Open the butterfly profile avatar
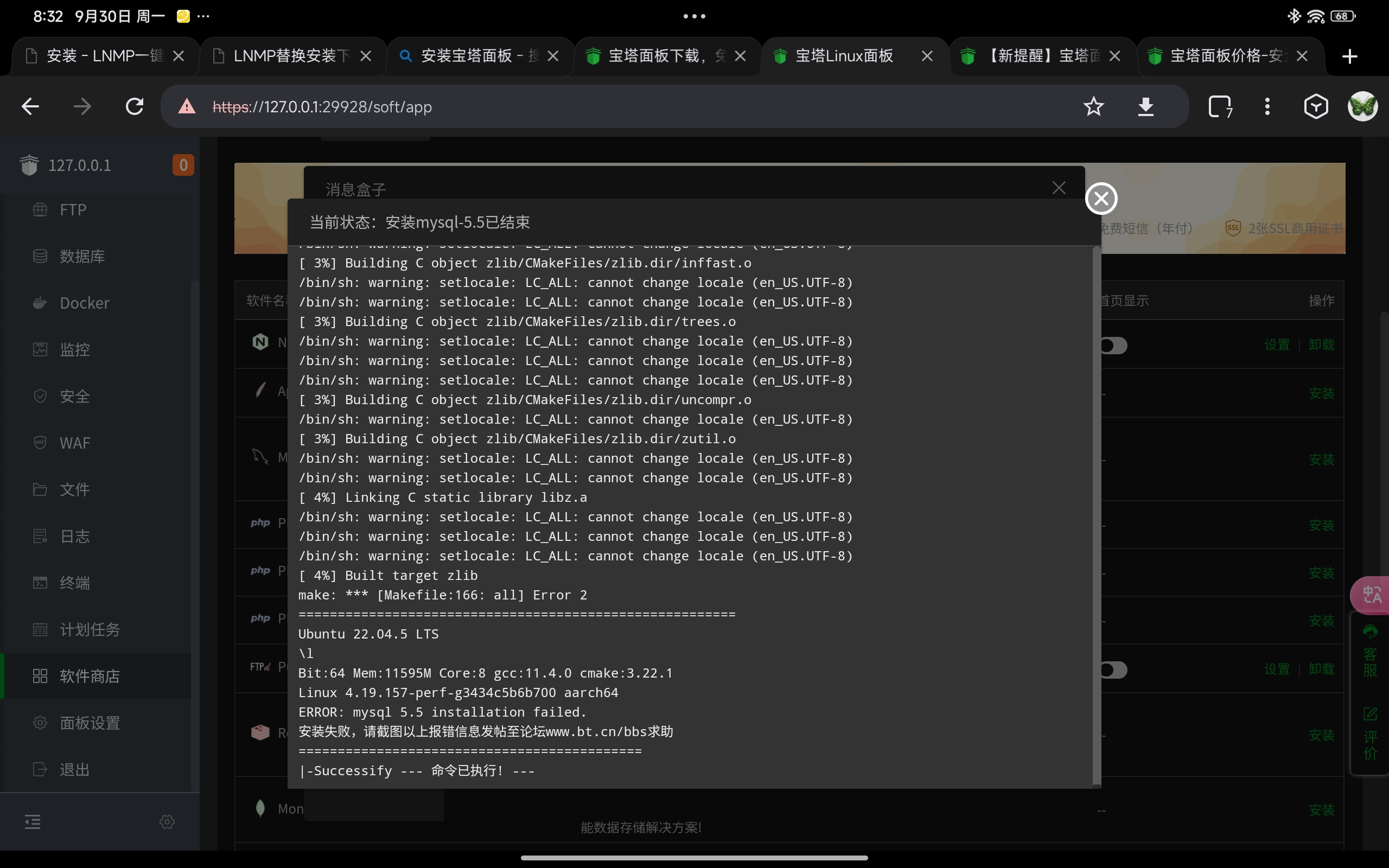The image size is (1389, 868). pyautogui.click(x=1362, y=106)
